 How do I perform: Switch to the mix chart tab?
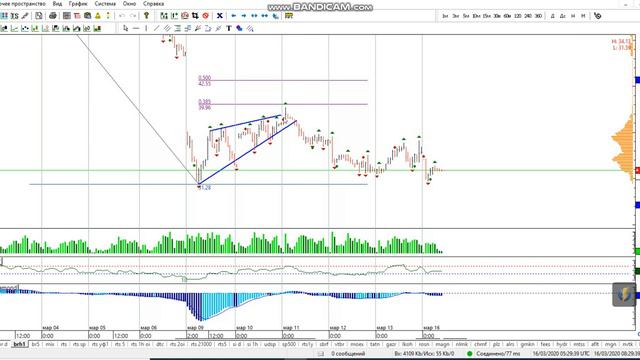click(50, 344)
